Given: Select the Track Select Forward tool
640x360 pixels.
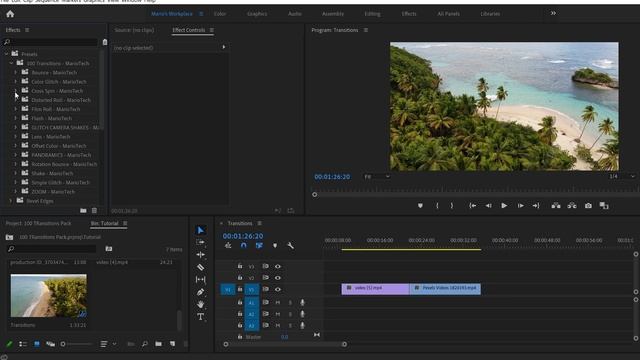Looking at the screenshot, I should [x=200, y=242].
